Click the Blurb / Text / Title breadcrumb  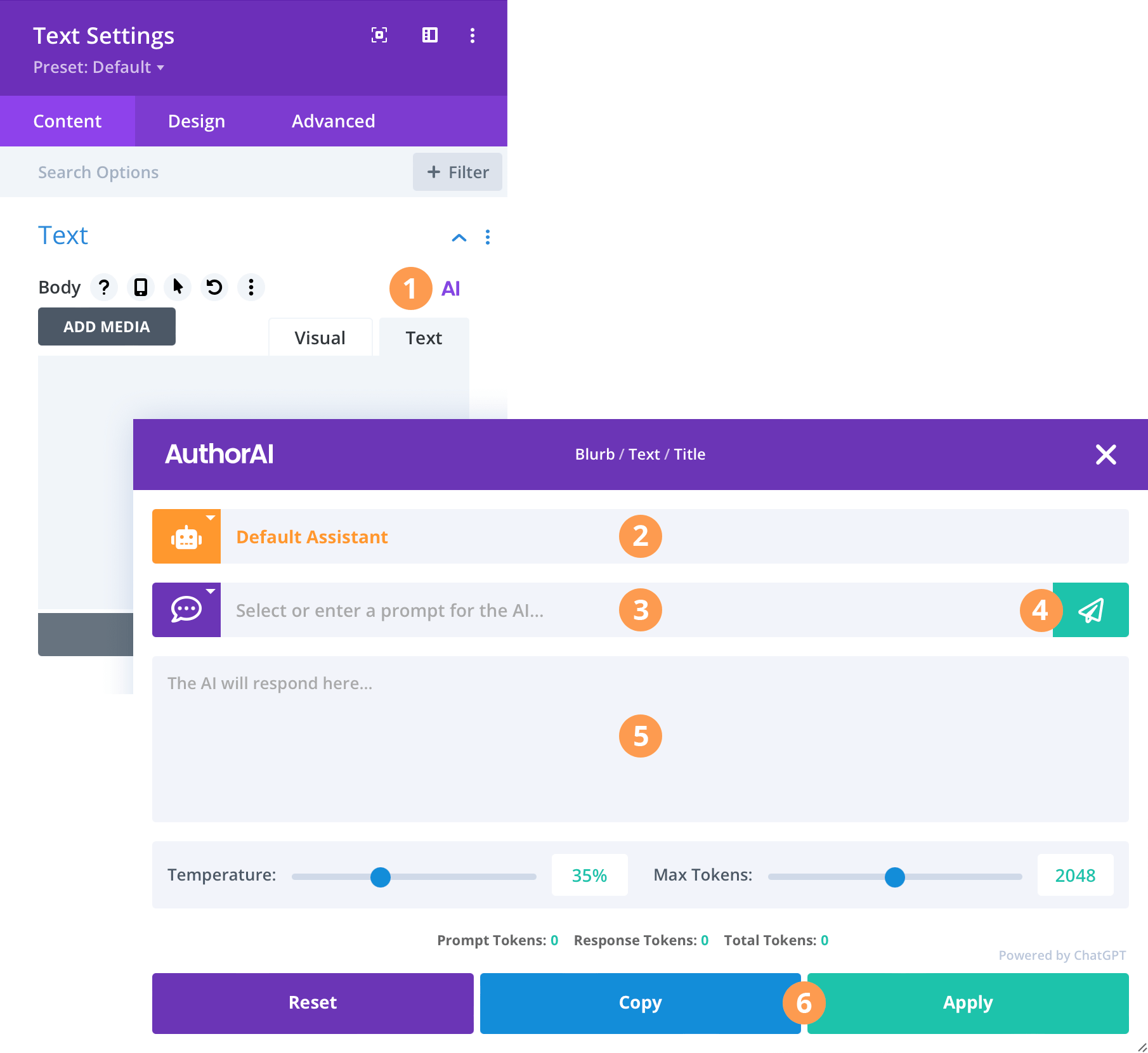(x=641, y=455)
